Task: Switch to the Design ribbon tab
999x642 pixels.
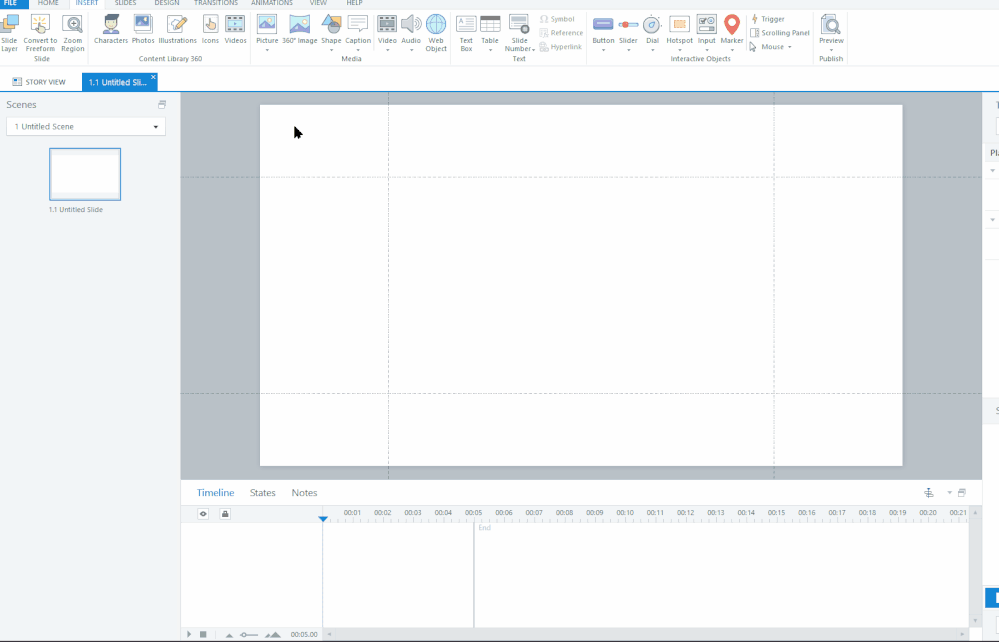Action: tap(167, 4)
